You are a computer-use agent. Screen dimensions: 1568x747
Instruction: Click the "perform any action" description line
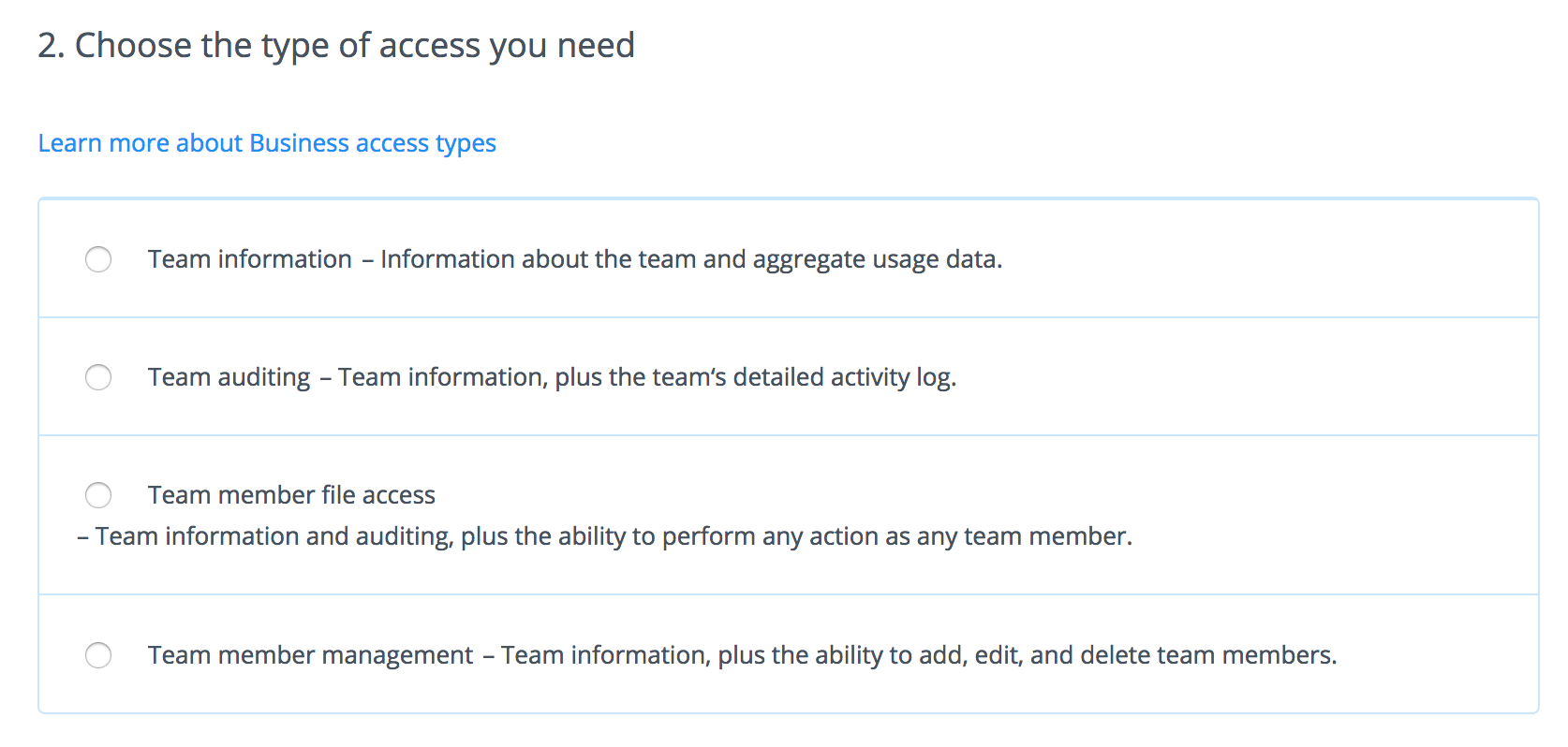pyautogui.click(x=614, y=536)
